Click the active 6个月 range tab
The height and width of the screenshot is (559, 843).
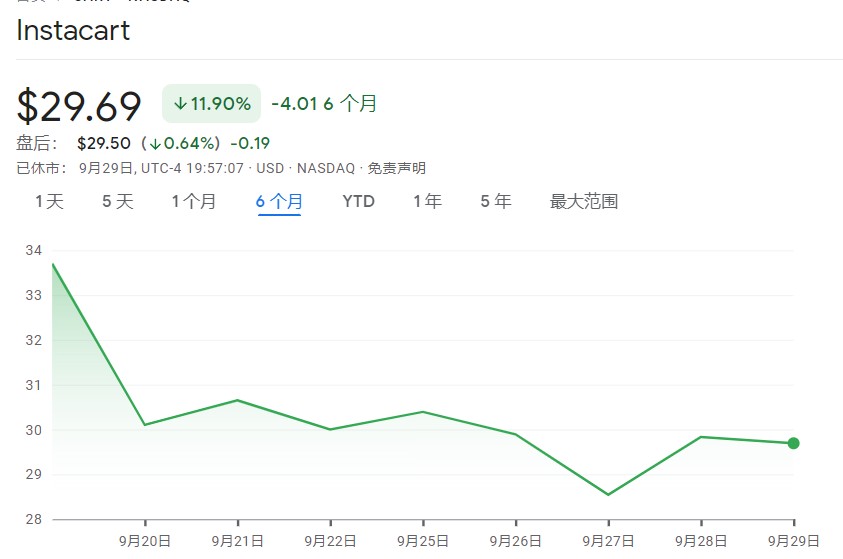pyautogui.click(x=279, y=202)
